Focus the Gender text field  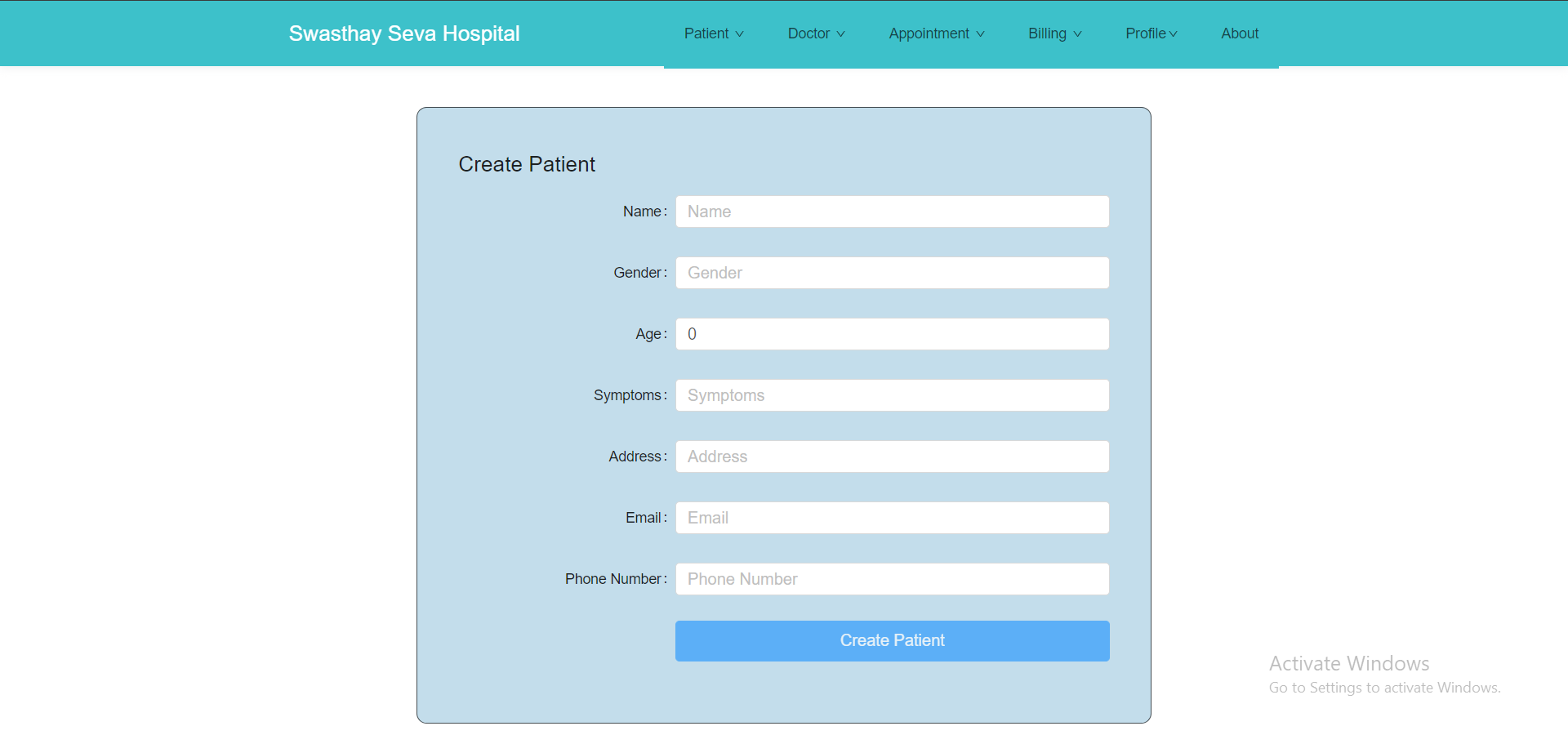(892, 273)
